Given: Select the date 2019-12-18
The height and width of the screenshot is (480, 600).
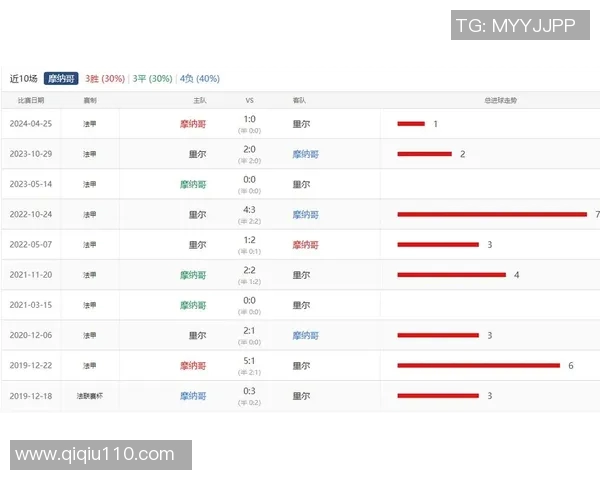Looking at the screenshot, I should point(31,396).
